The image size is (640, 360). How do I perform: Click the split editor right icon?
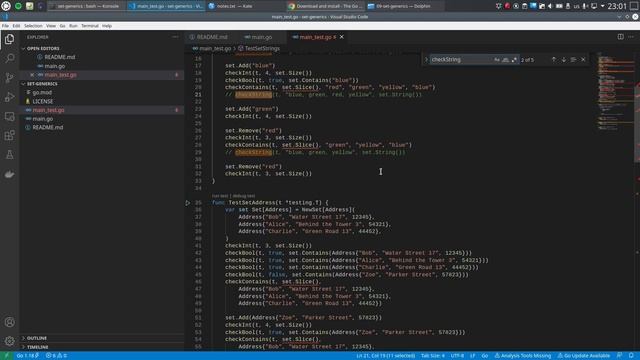[620, 37]
